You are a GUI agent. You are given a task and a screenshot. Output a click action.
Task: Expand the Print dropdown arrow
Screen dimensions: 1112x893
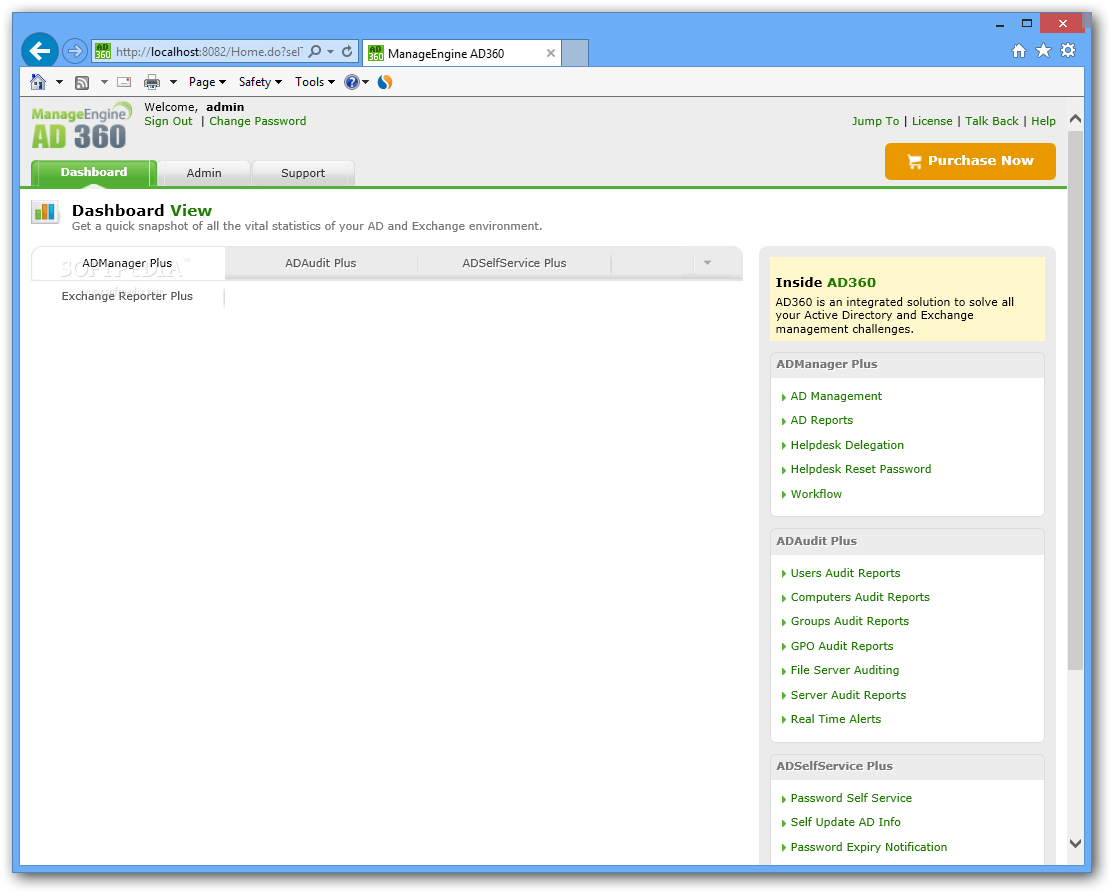(173, 82)
